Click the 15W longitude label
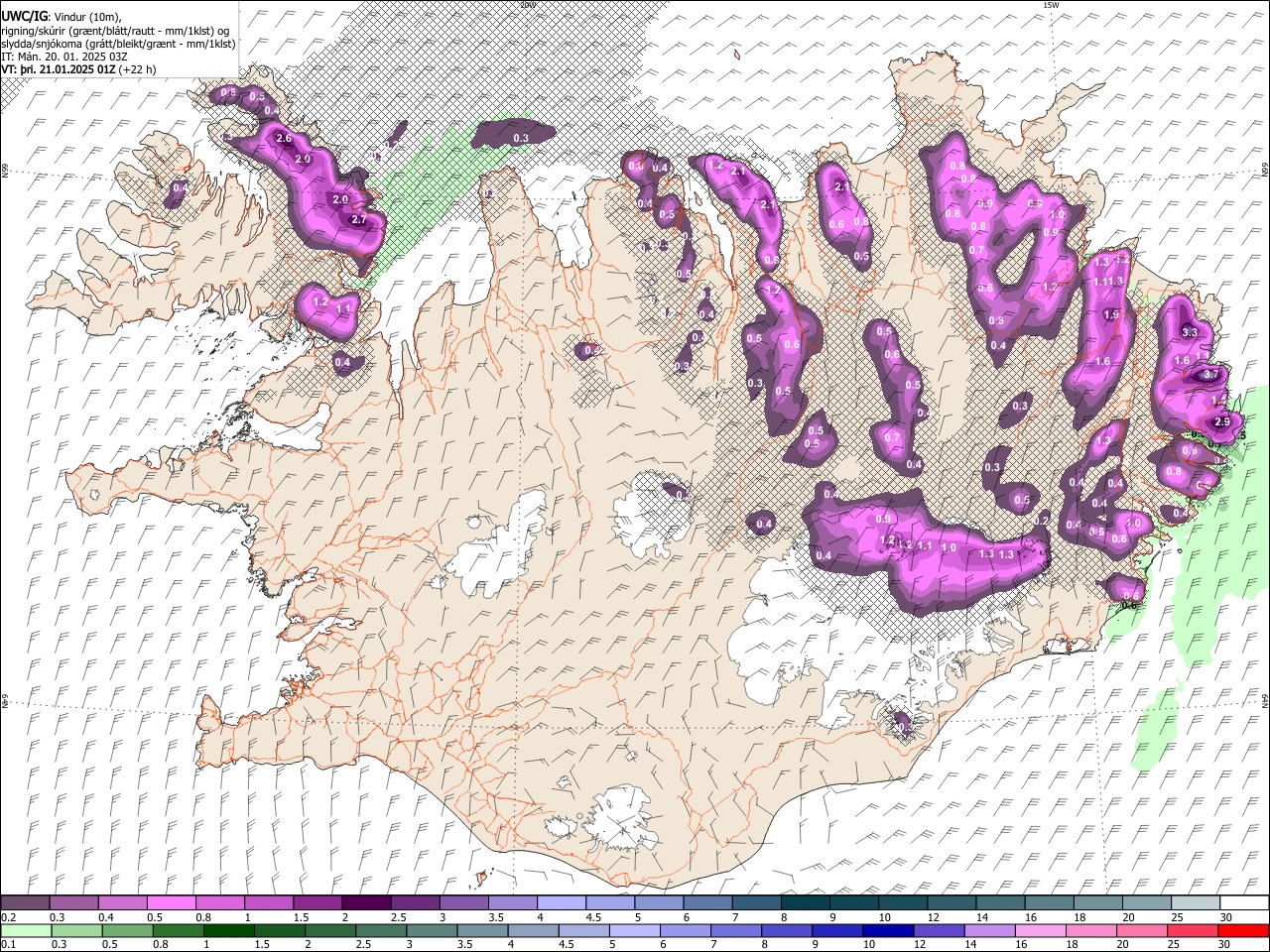 (1050, 5)
